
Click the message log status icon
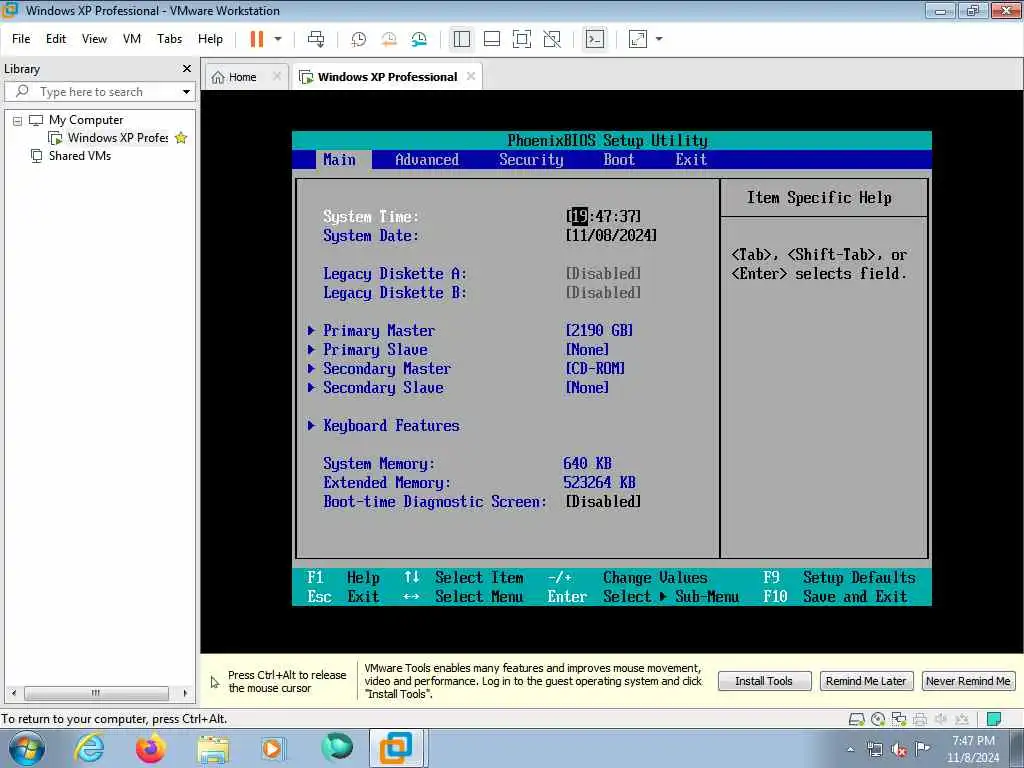click(x=994, y=719)
